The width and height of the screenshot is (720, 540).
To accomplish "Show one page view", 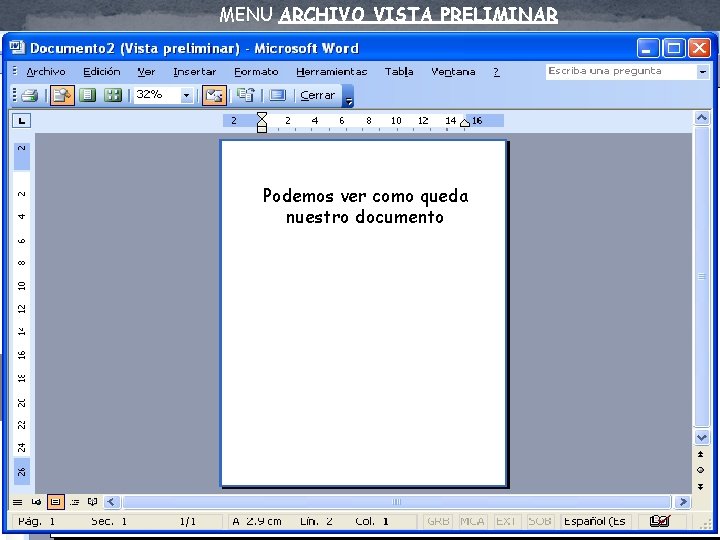I will tap(87, 96).
